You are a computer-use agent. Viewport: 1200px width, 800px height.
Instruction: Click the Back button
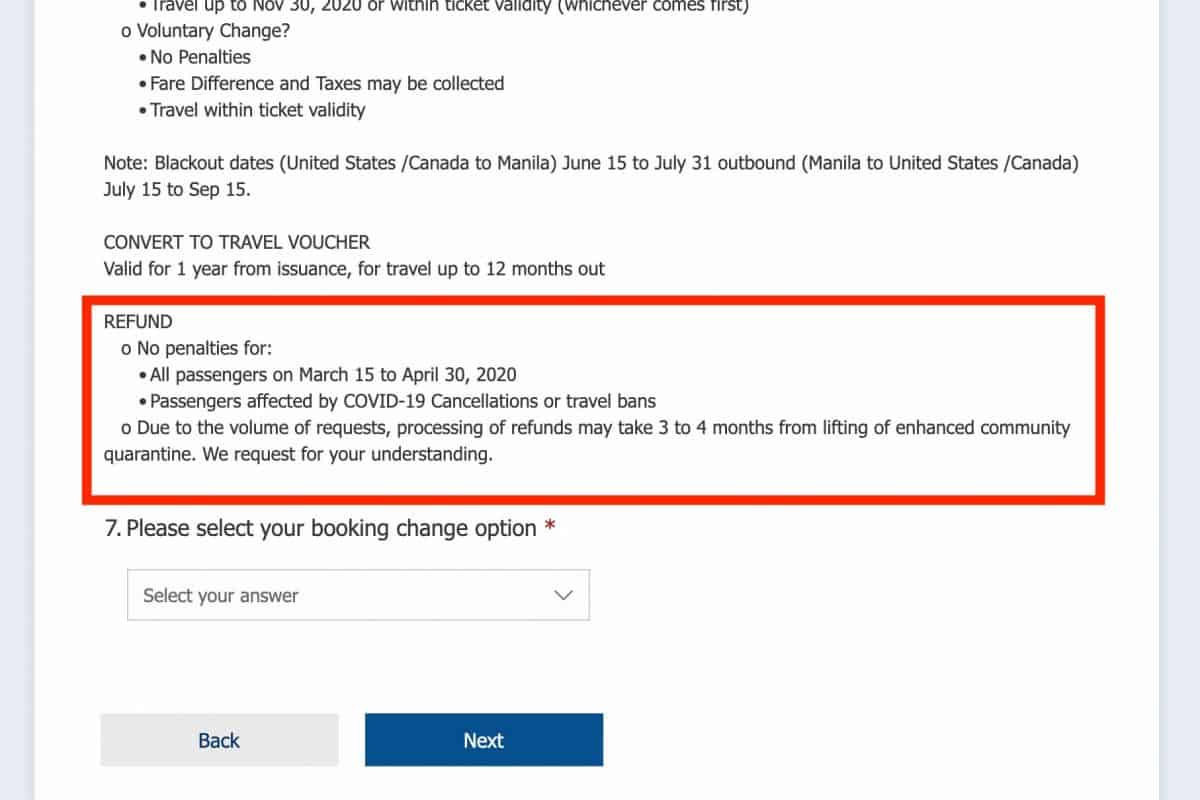[219, 740]
